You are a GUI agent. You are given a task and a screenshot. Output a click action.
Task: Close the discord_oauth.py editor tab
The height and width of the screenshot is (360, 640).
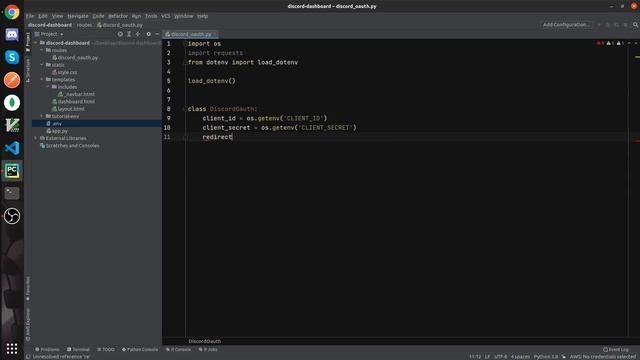coord(215,34)
